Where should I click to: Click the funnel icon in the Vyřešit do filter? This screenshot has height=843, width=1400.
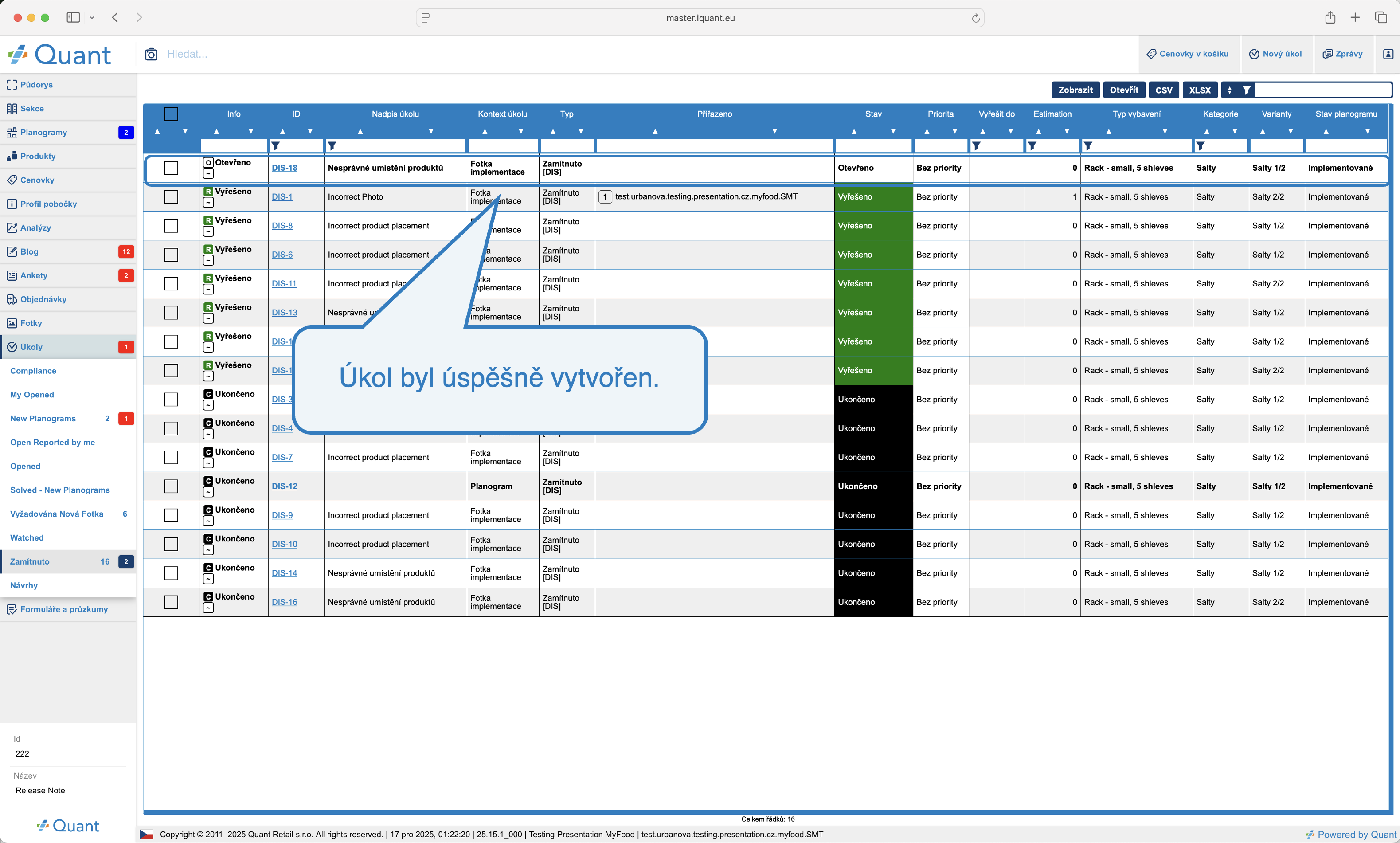(x=976, y=146)
